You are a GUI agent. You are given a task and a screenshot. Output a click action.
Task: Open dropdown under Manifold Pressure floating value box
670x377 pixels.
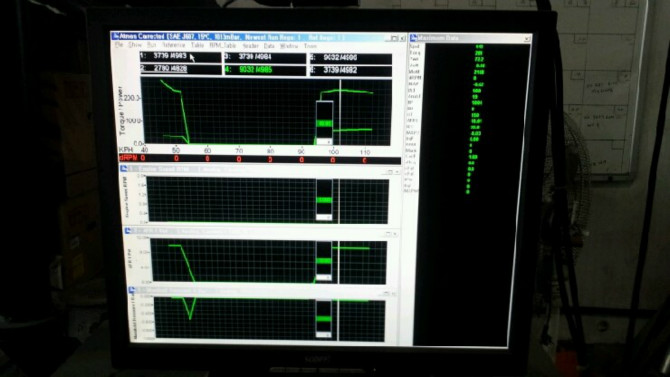327,335
